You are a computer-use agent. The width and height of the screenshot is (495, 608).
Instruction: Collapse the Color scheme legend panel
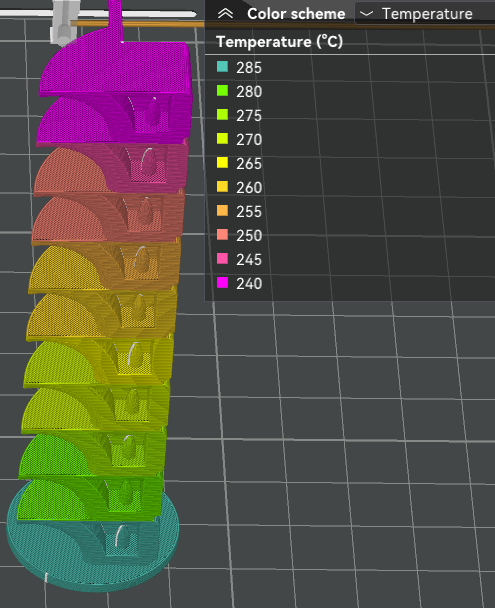click(225, 14)
